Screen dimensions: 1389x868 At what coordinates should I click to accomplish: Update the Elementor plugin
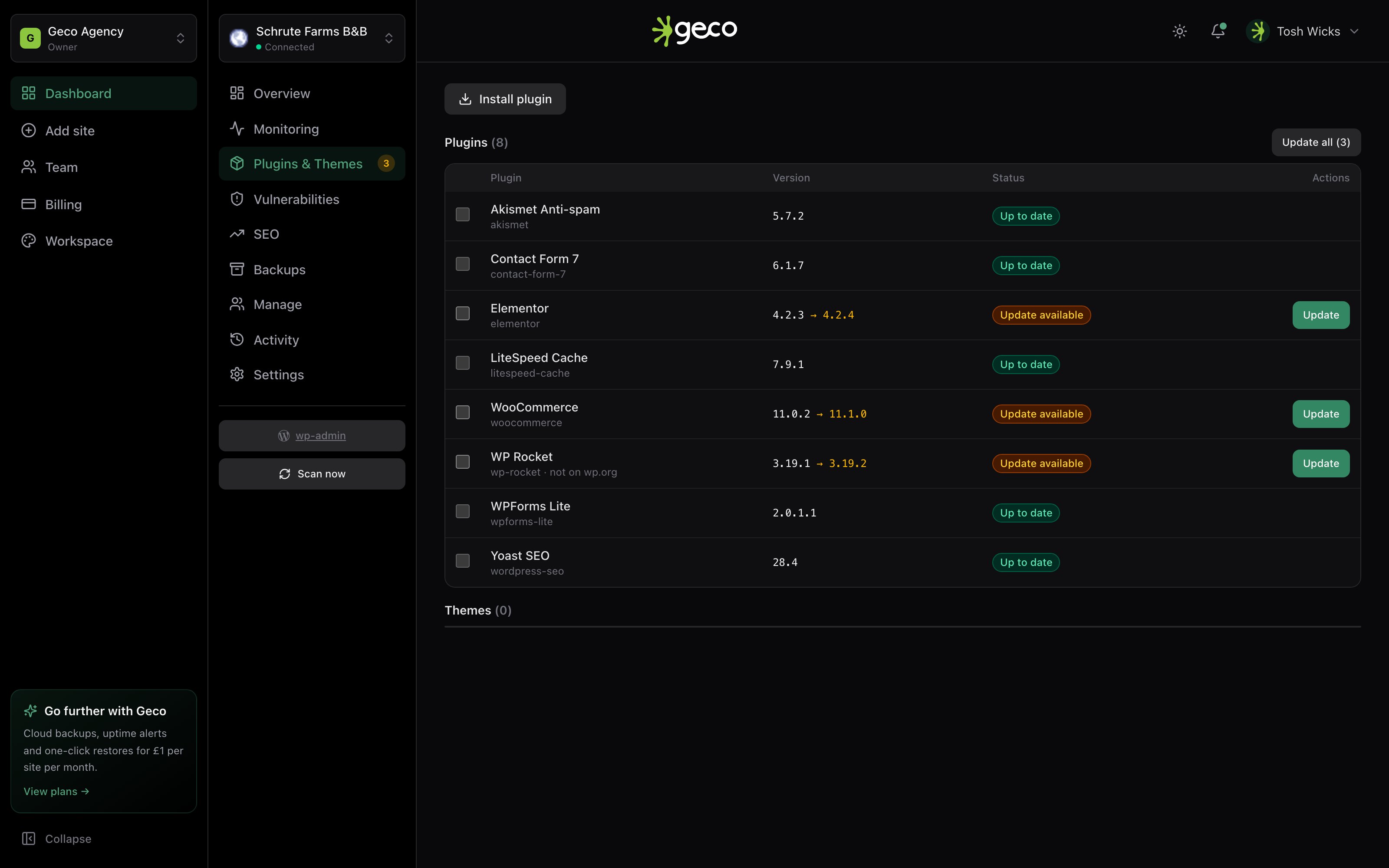[x=1321, y=315]
